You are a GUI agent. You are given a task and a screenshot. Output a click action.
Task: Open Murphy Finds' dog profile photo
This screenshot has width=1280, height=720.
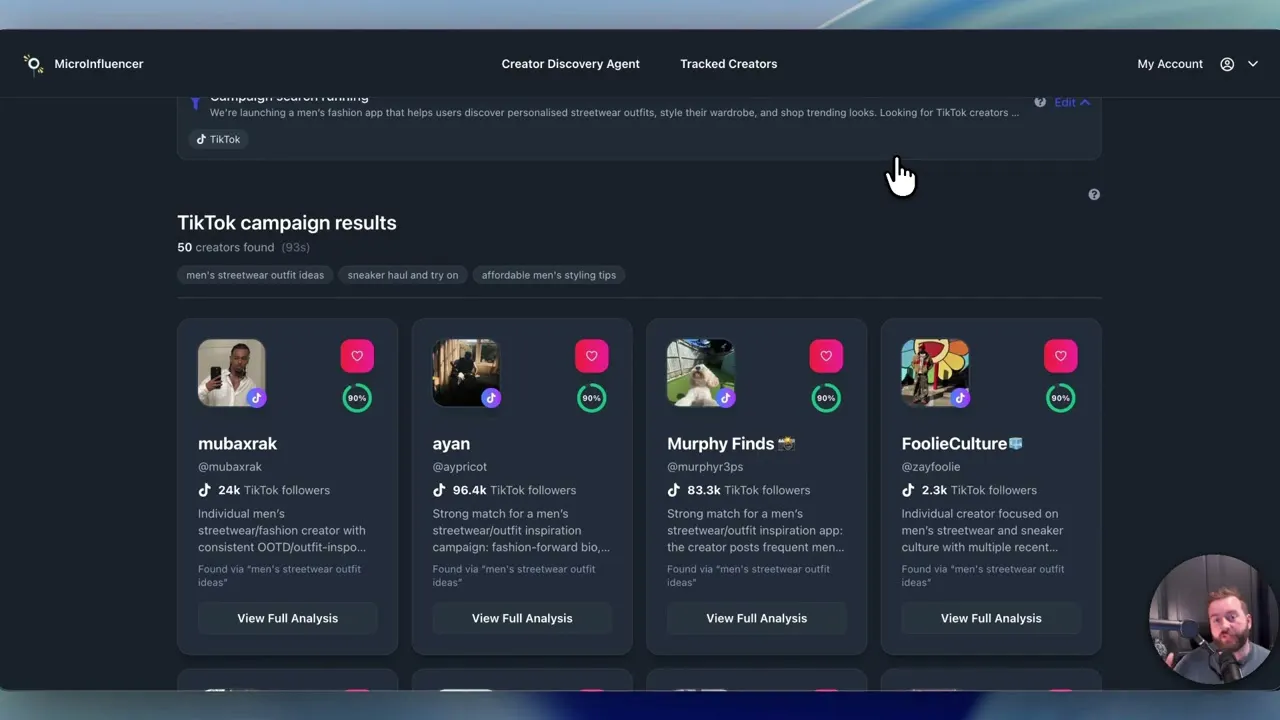pyautogui.click(x=700, y=372)
